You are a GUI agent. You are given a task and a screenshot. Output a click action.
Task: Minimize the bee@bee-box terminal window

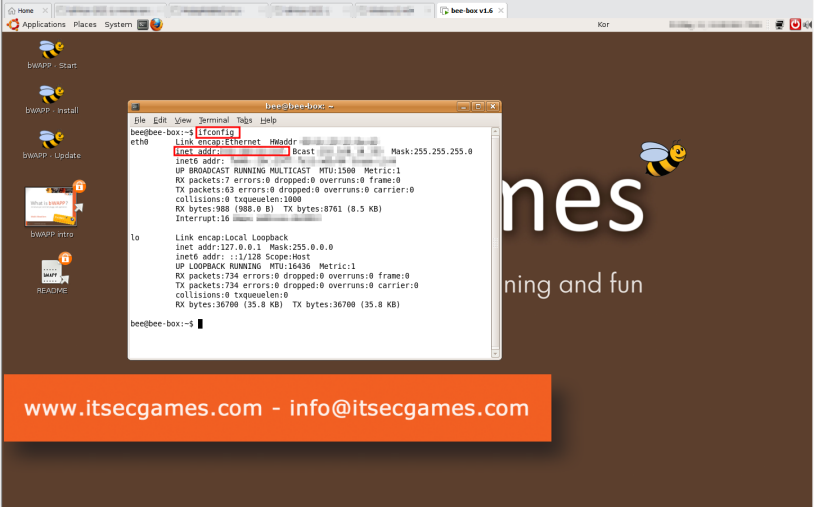pos(464,106)
